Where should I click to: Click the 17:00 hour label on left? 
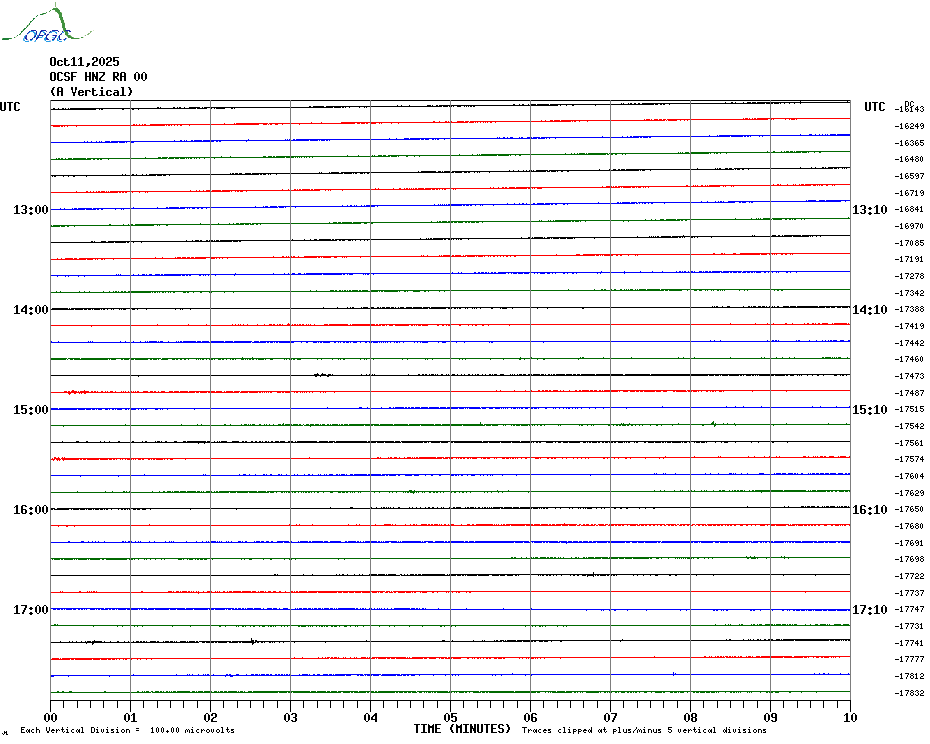(30, 610)
